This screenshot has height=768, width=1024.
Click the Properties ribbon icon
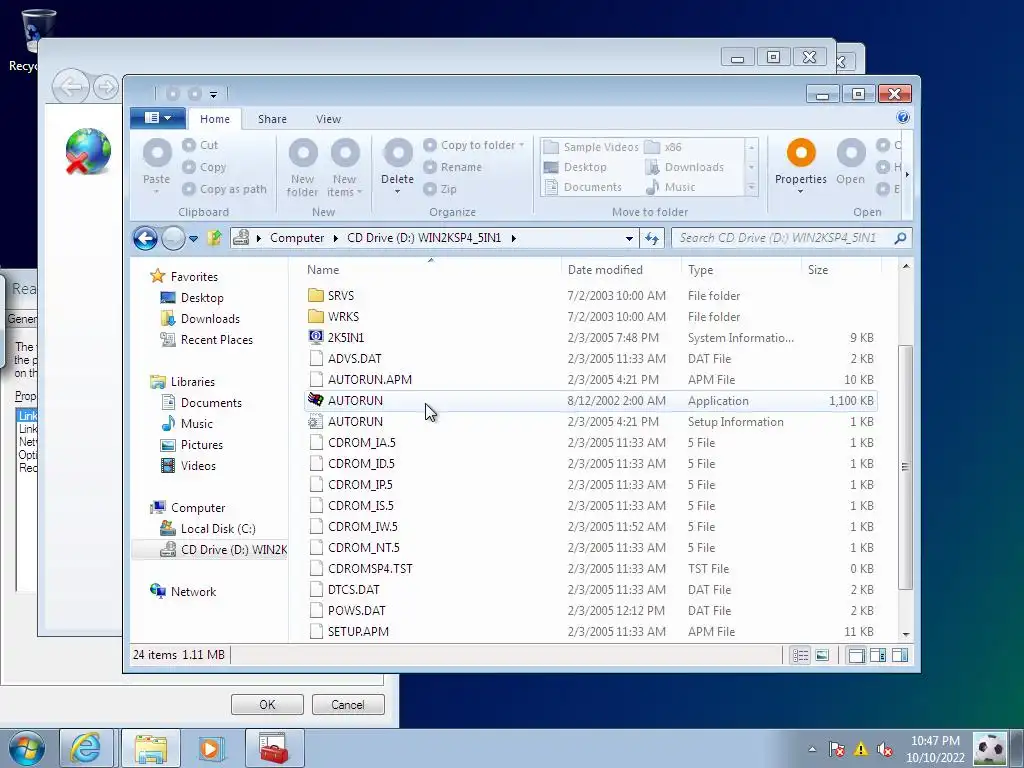coord(801,153)
